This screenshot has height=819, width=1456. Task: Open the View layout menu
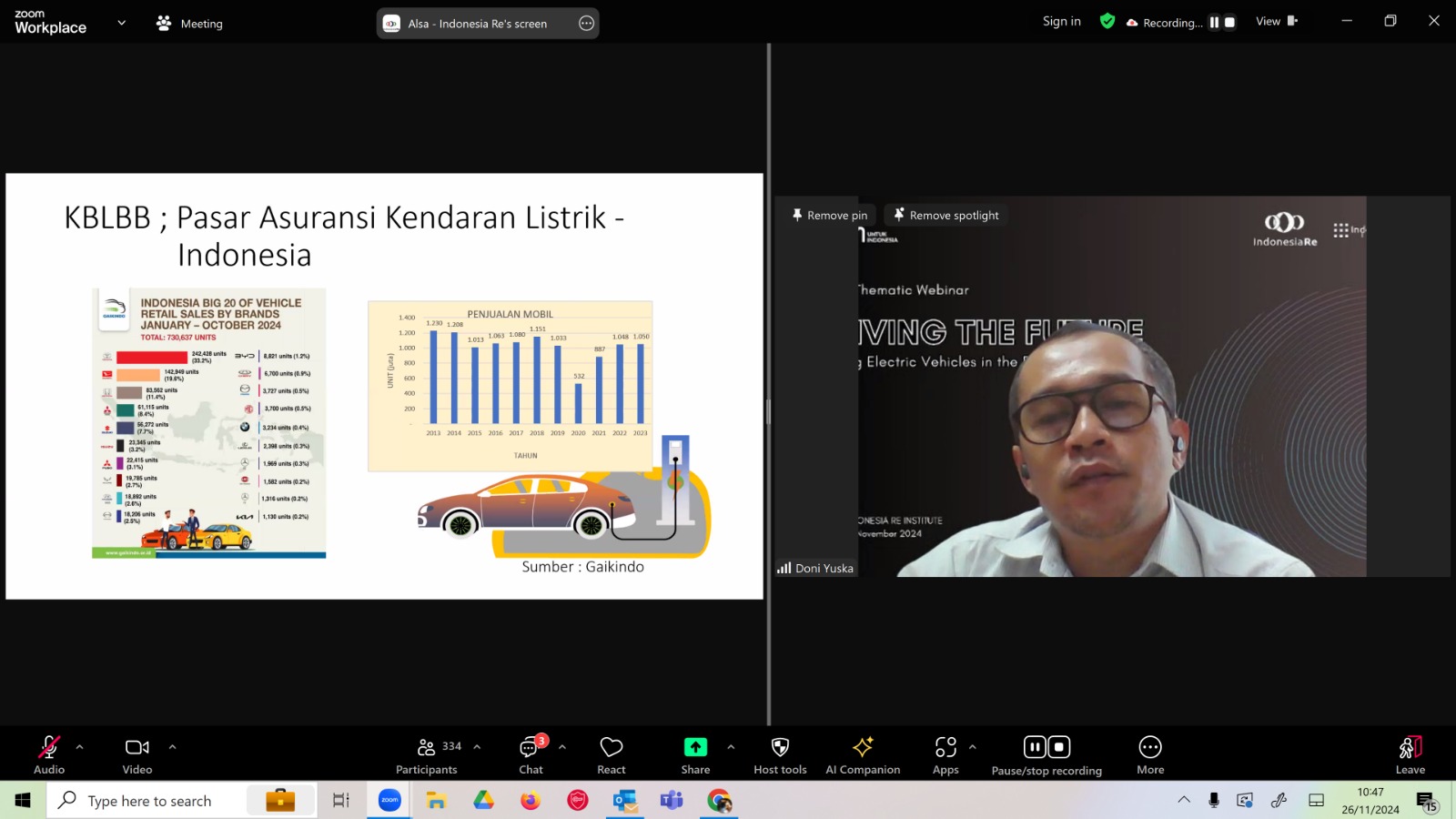click(1276, 22)
